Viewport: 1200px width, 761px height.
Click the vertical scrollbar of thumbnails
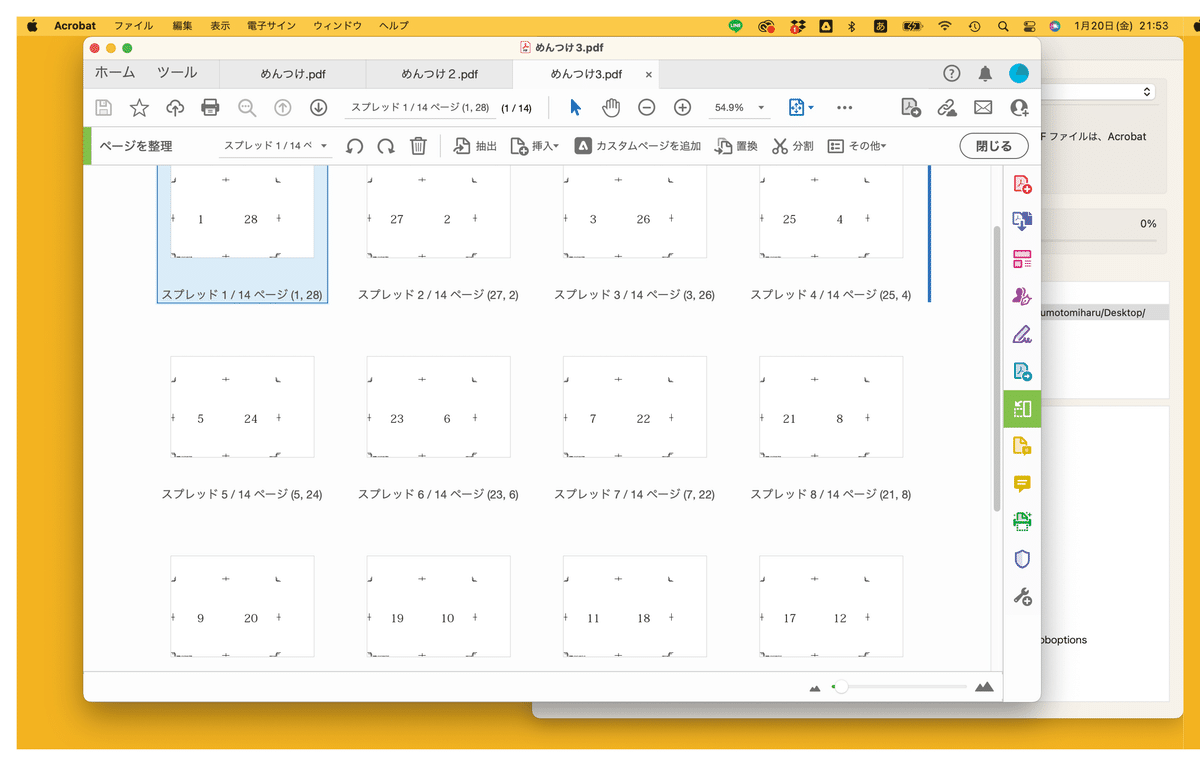(996, 370)
